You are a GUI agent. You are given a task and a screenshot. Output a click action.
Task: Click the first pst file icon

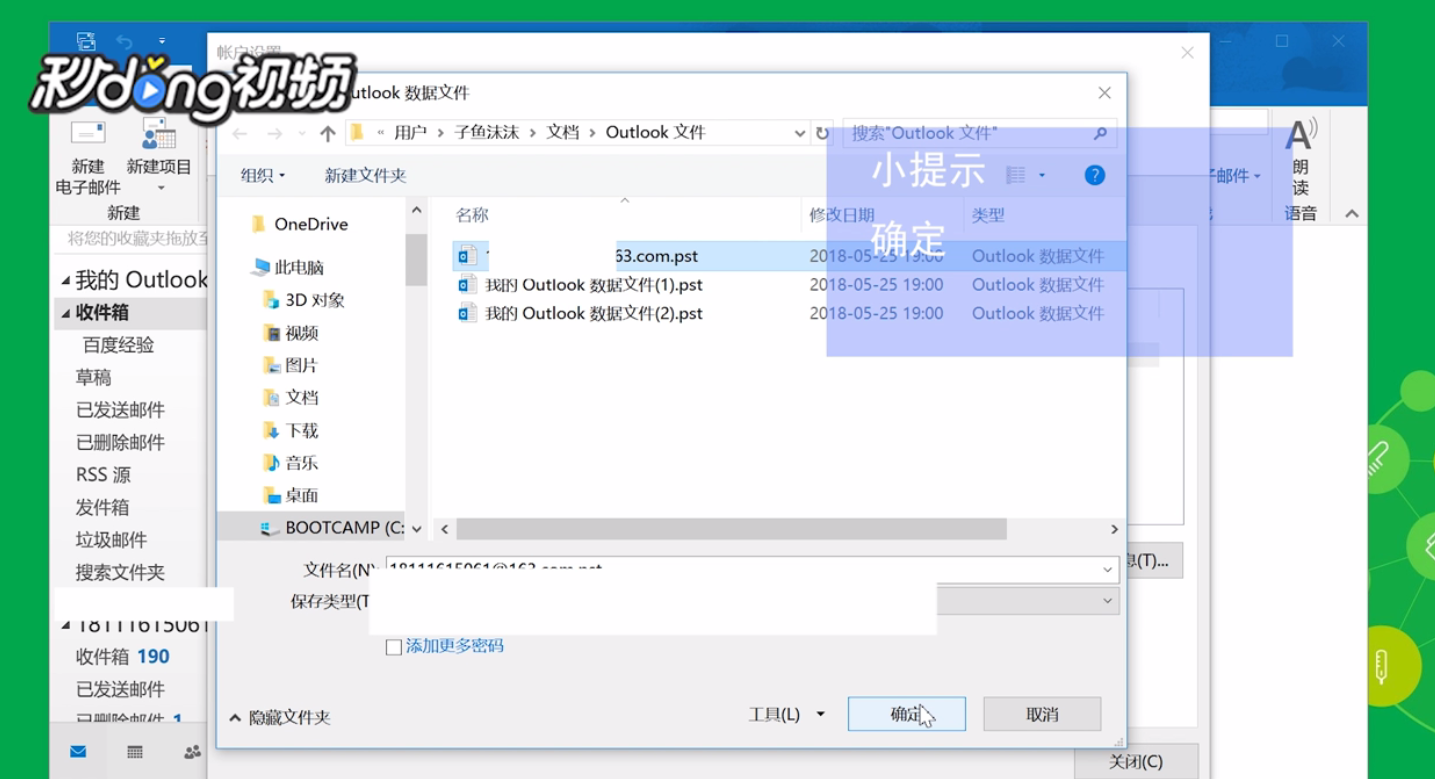pos(467,256)
